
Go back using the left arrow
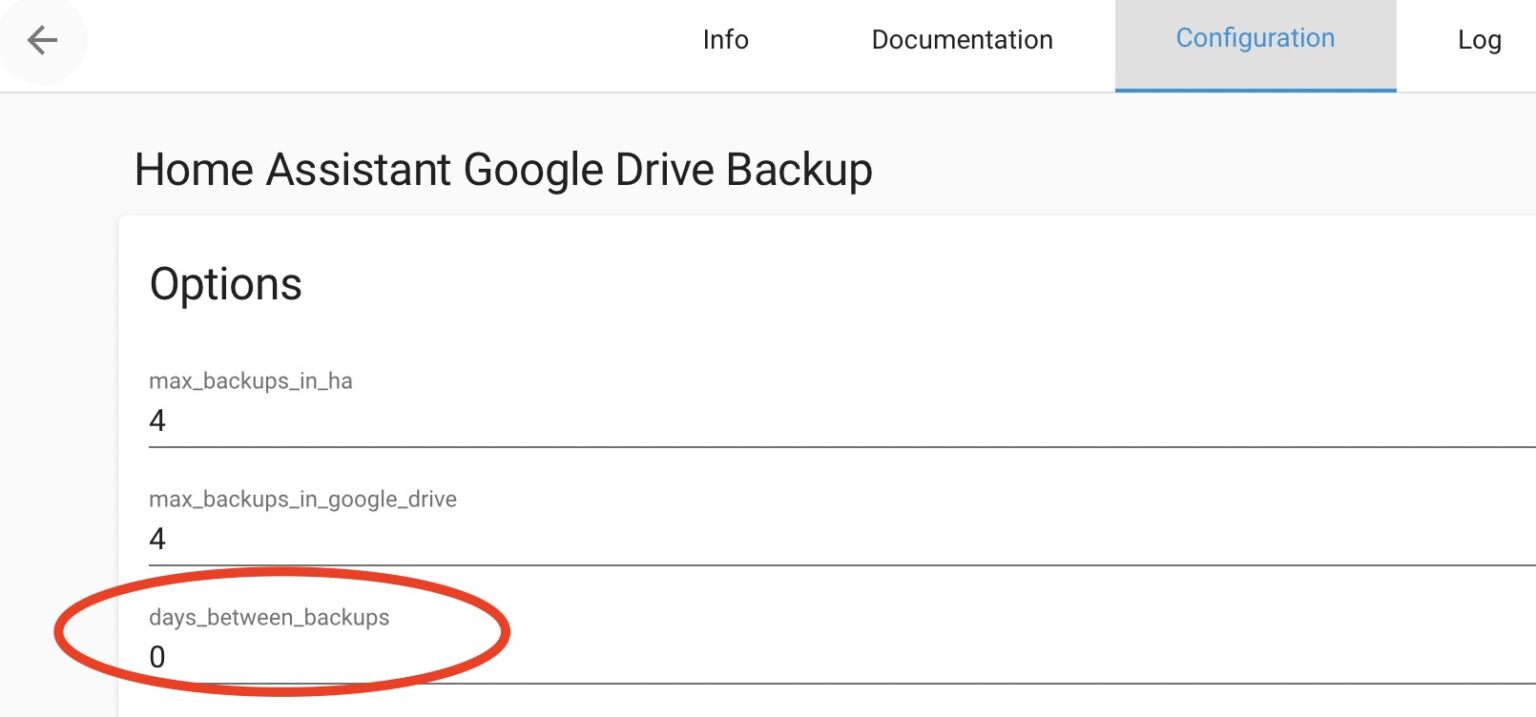pos(42,40)
